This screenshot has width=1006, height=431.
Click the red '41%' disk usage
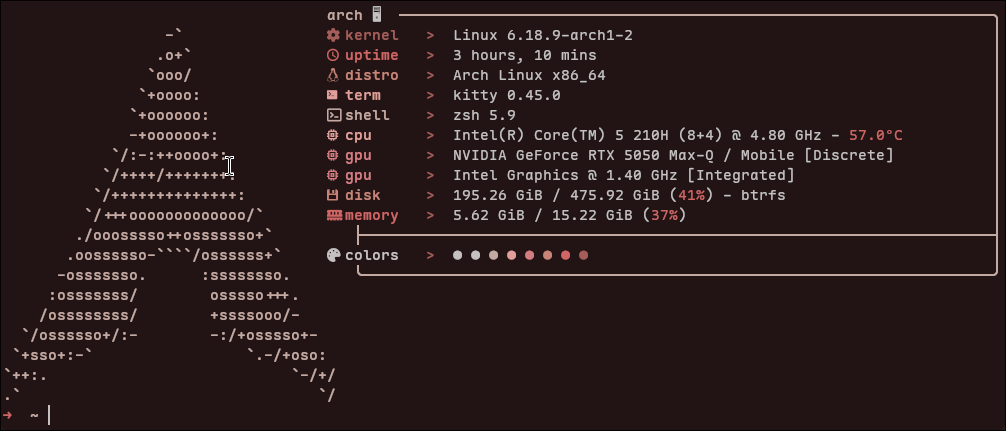pos(692,195)
